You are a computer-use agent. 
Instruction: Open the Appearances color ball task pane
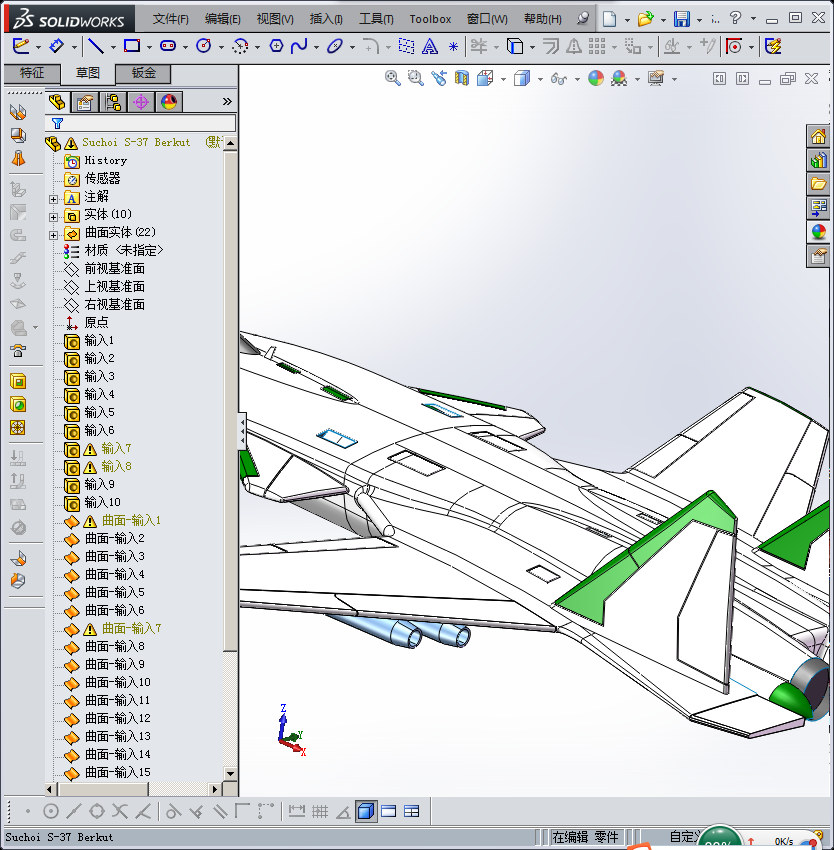(818, 232)
